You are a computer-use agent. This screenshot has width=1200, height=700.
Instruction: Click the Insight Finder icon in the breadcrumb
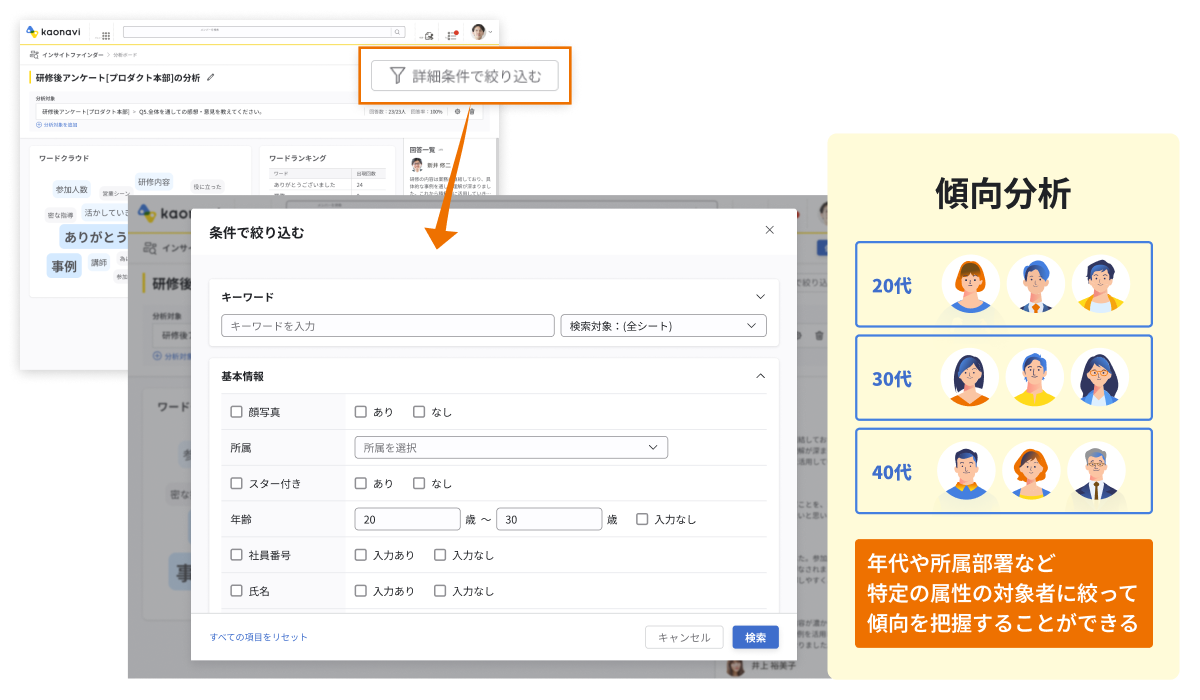click(x=35, y=55)
